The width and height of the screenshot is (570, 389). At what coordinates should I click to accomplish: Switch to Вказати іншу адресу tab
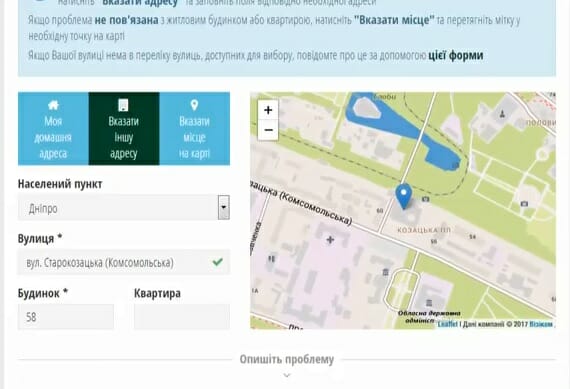(x=124, y=129)
